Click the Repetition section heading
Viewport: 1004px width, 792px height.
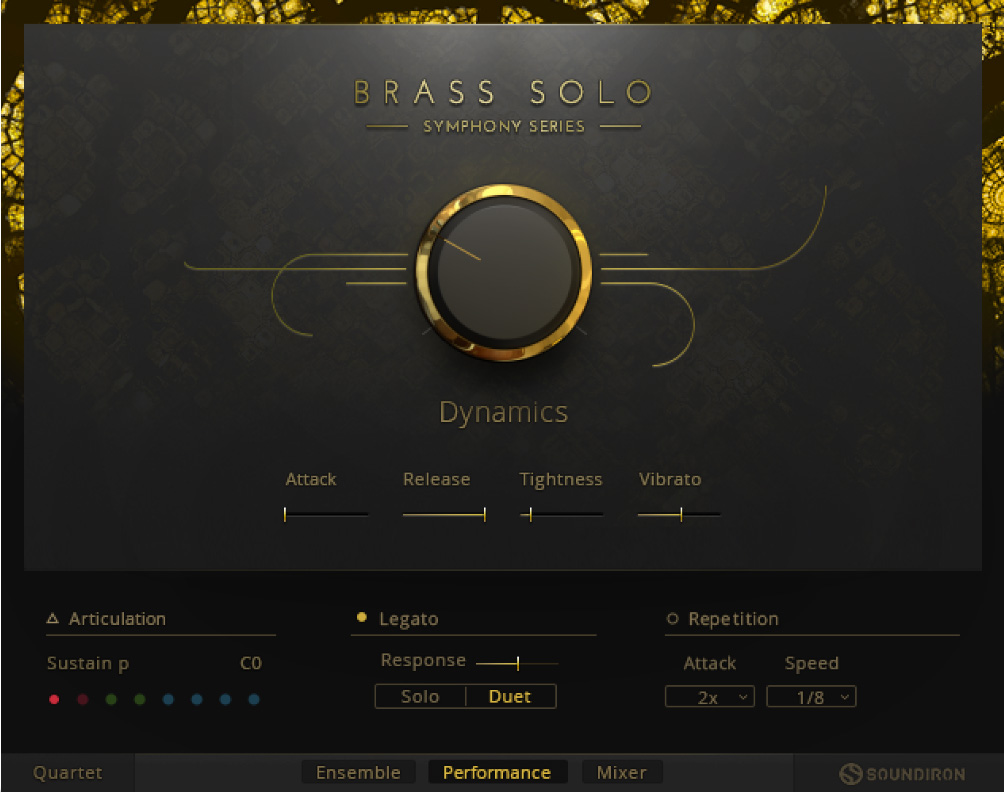click(x=733, y=619)
